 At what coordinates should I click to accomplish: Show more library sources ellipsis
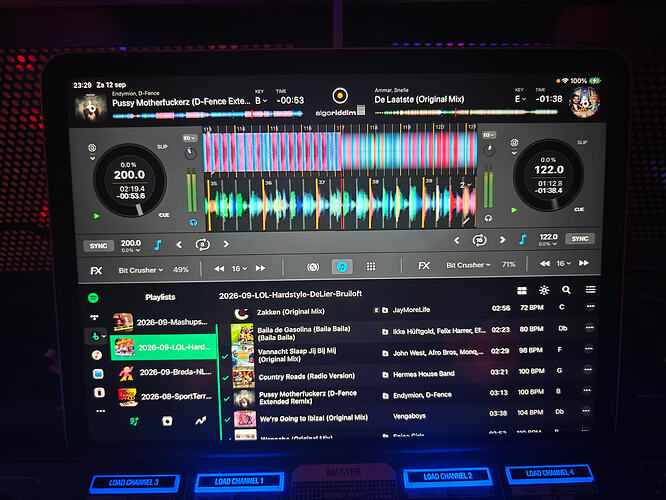point(101,411)
